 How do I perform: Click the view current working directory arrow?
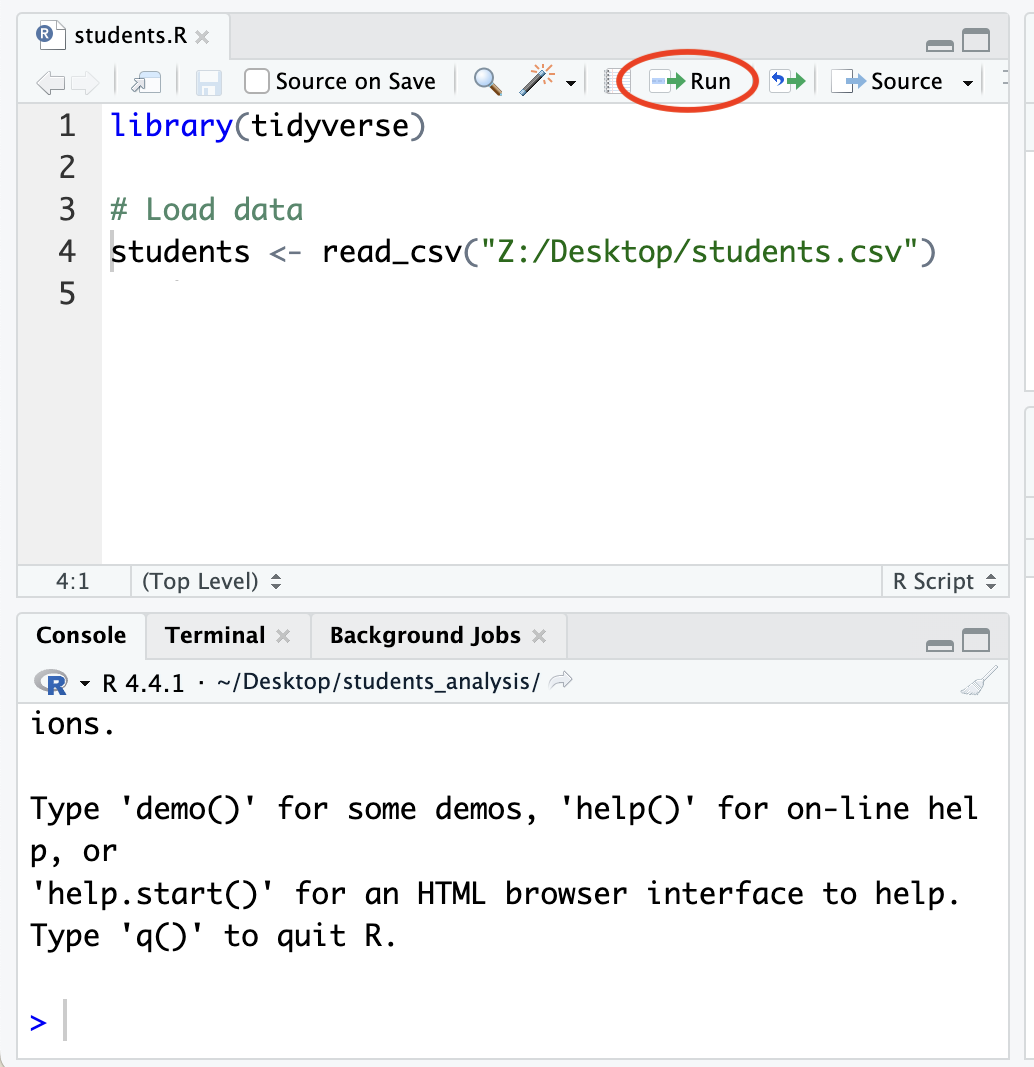click(x=561, y=682)
